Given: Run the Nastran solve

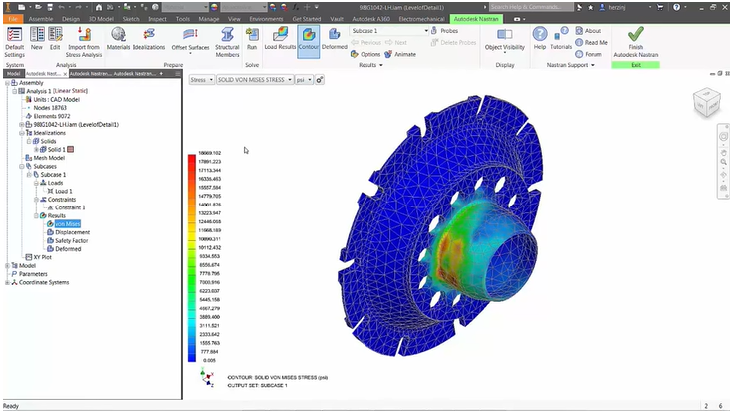Looking at the screenshot, I should [x=251, y=42].
